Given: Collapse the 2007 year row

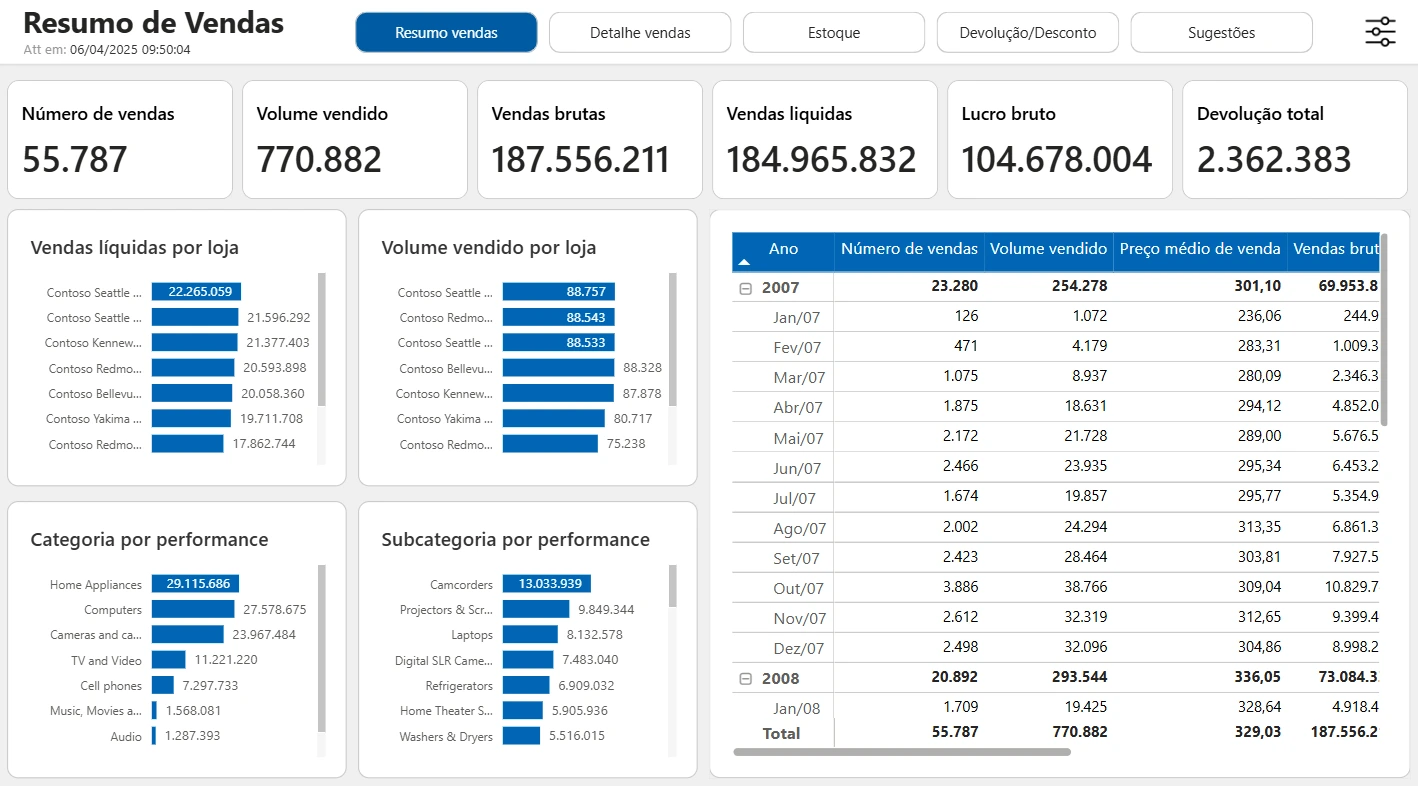Looking at the screenshot, I should click(x=745, y=288).
